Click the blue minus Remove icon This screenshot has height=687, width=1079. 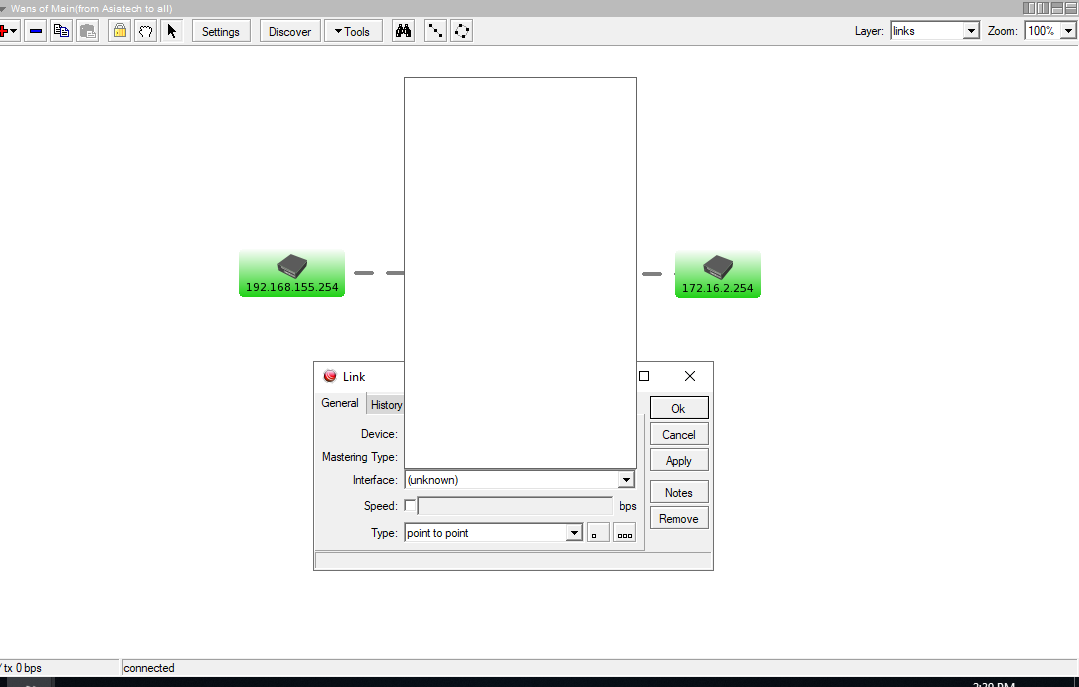click(x=36, y=31)
